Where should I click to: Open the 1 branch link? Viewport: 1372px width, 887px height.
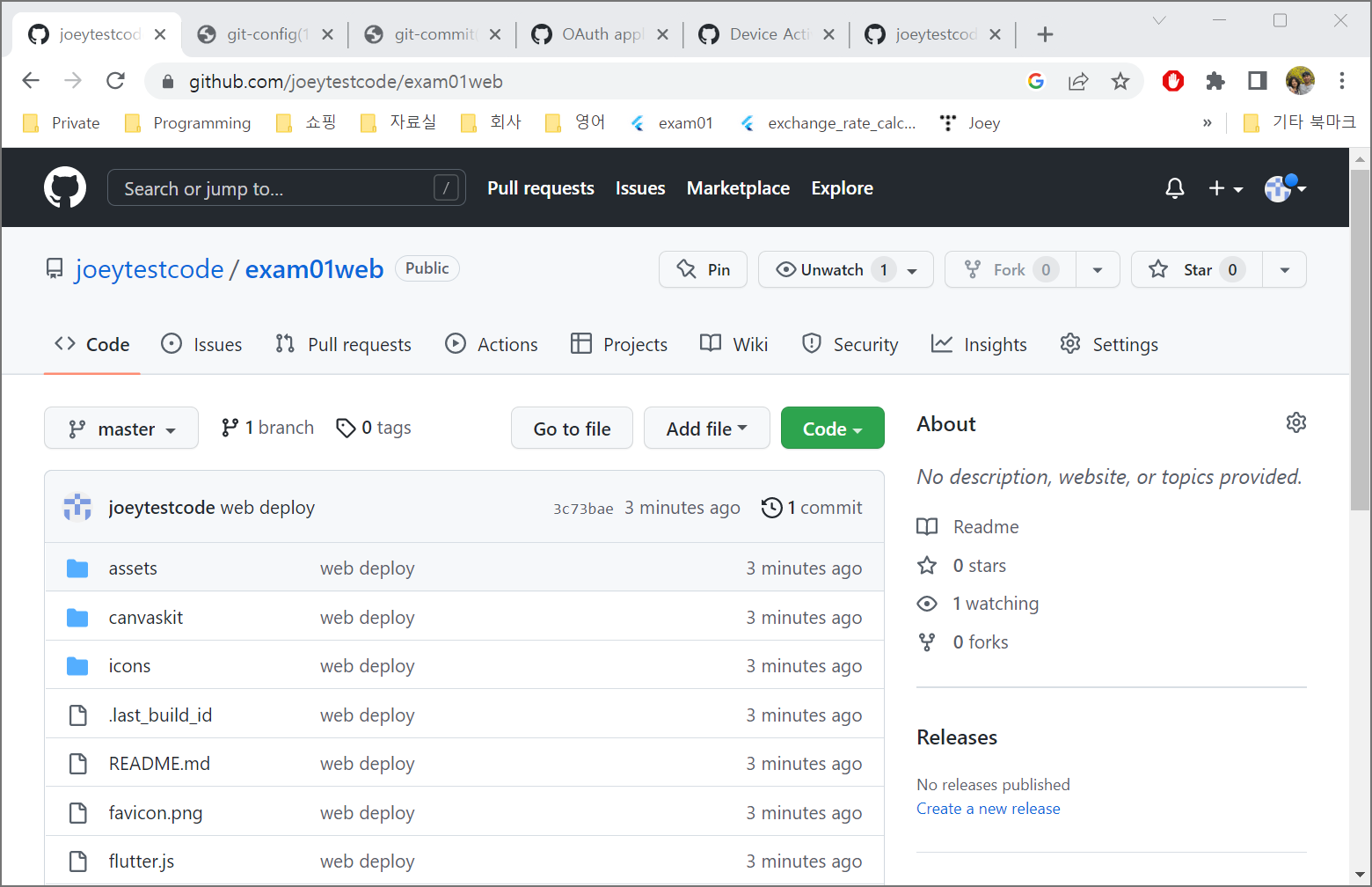point(267,428)
